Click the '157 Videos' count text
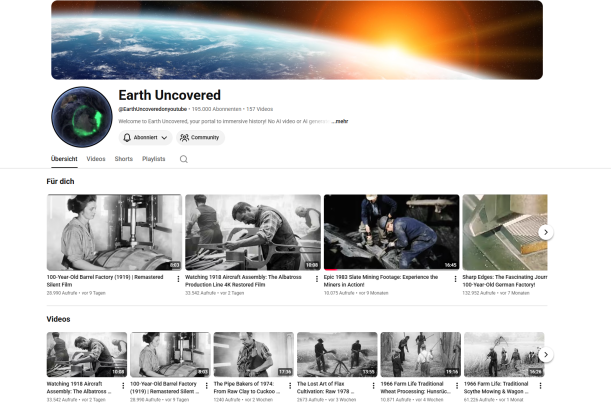 coord(260,109)
